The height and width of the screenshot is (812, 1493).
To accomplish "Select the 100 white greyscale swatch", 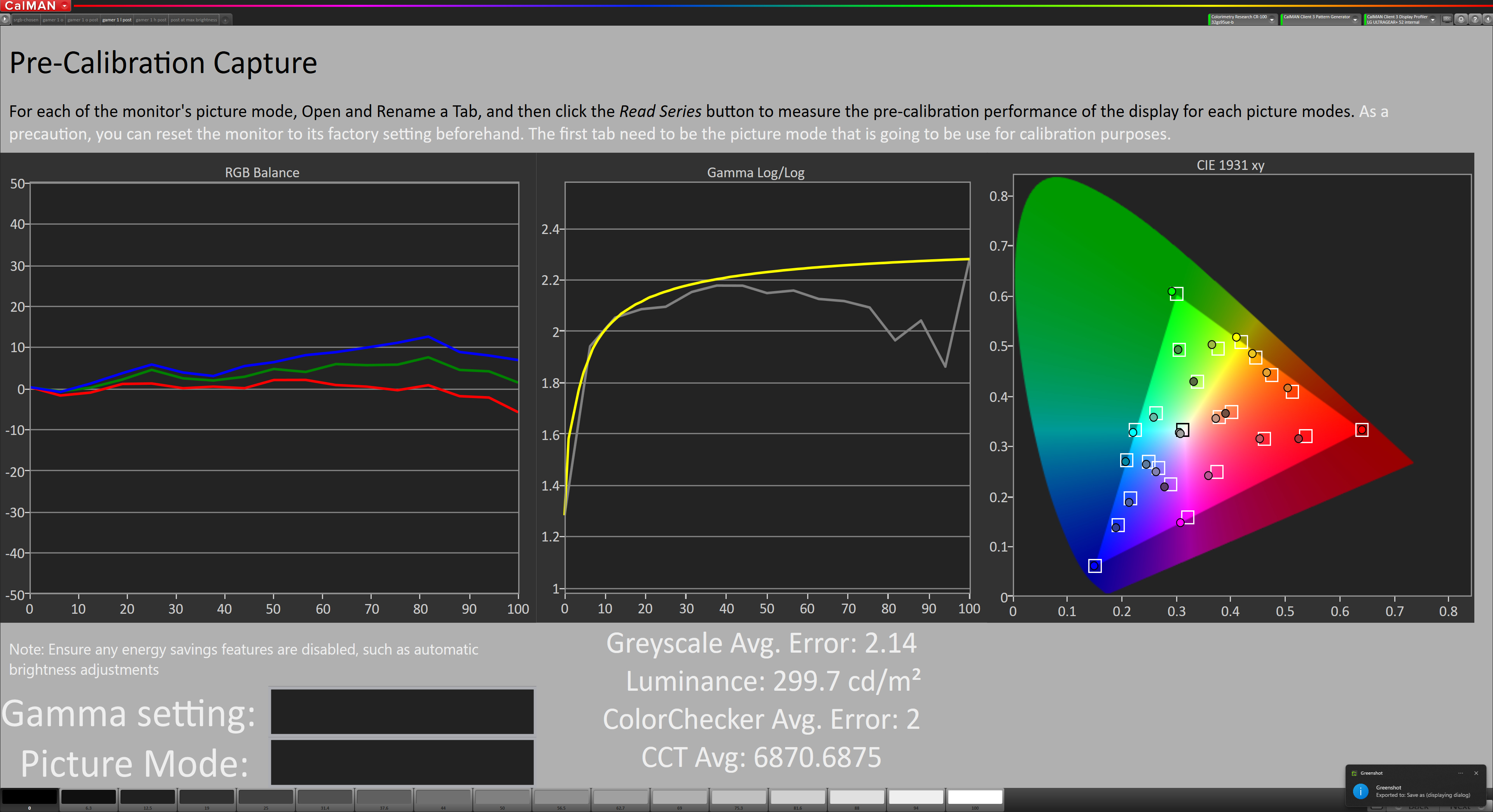I will [x=975, y=797].
